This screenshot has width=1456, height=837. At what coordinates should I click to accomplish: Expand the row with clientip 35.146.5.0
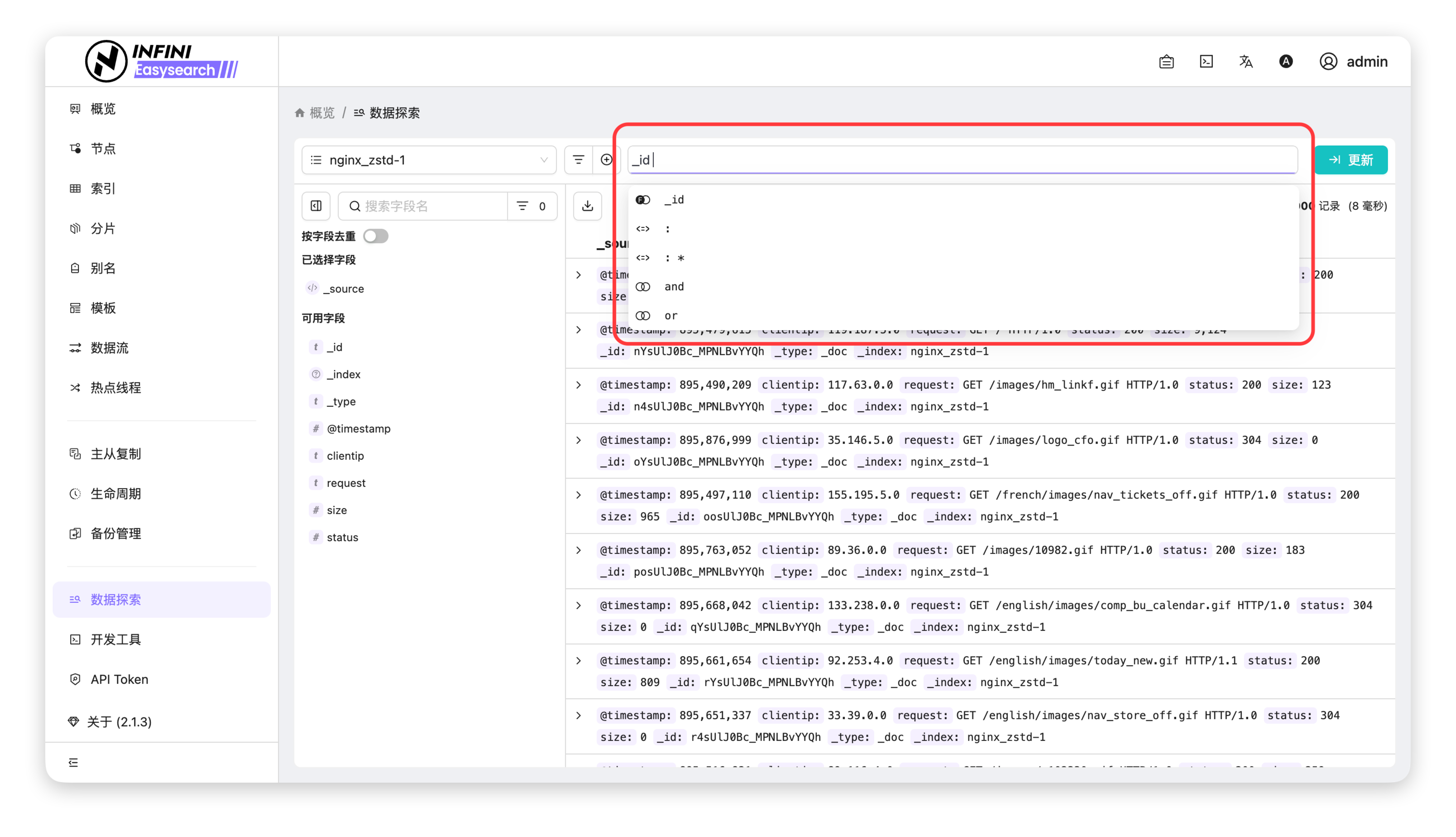(579, 440)
